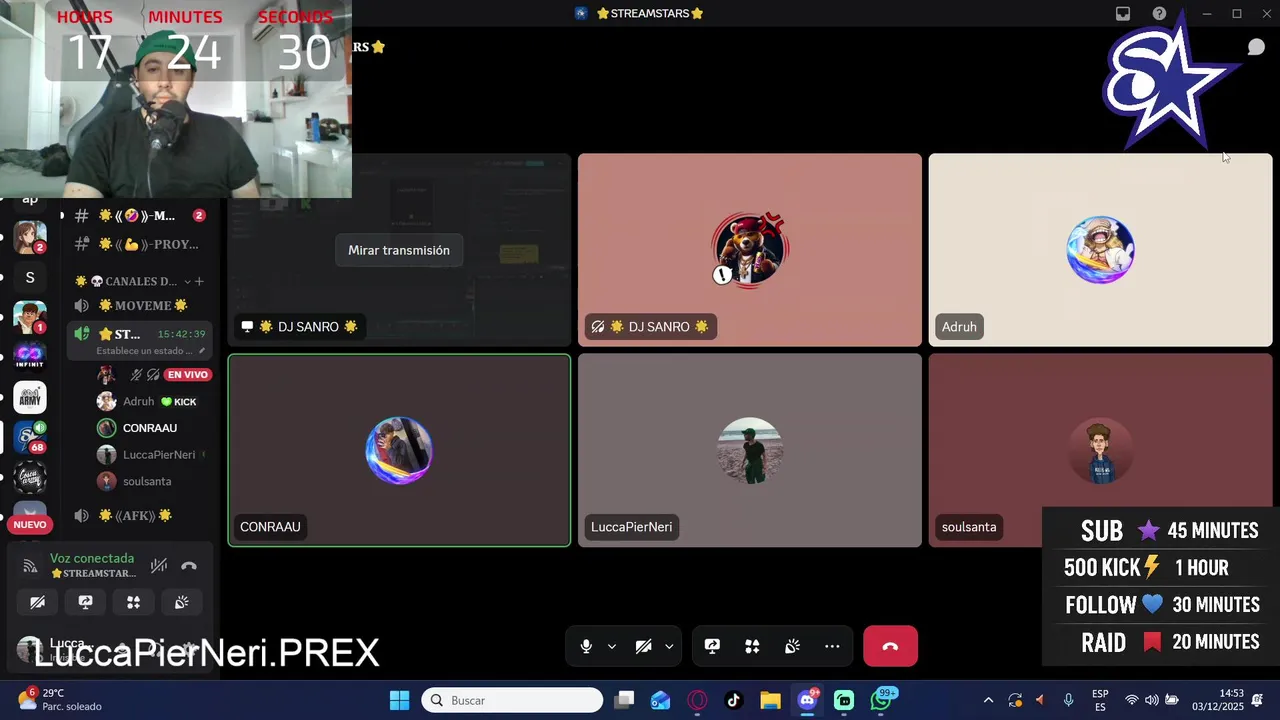Select the DJ SANRO avatar tile
Image resolution: width=1280 pixels, height=720 pixels.
(x=750, y=250)
